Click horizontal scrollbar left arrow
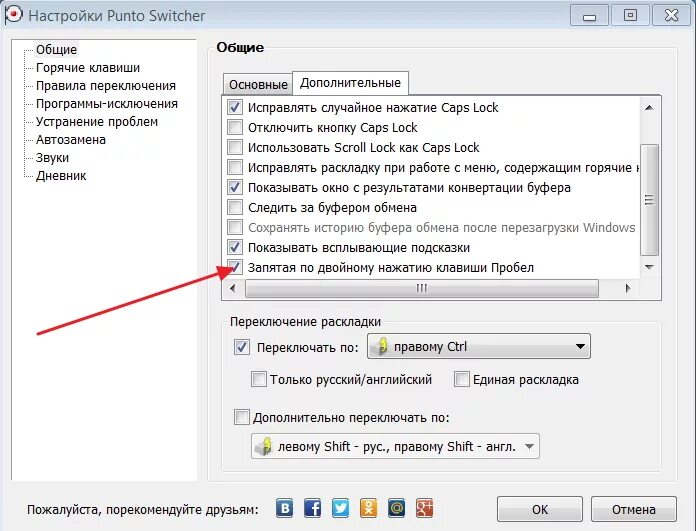 click(x=233, y=288)
